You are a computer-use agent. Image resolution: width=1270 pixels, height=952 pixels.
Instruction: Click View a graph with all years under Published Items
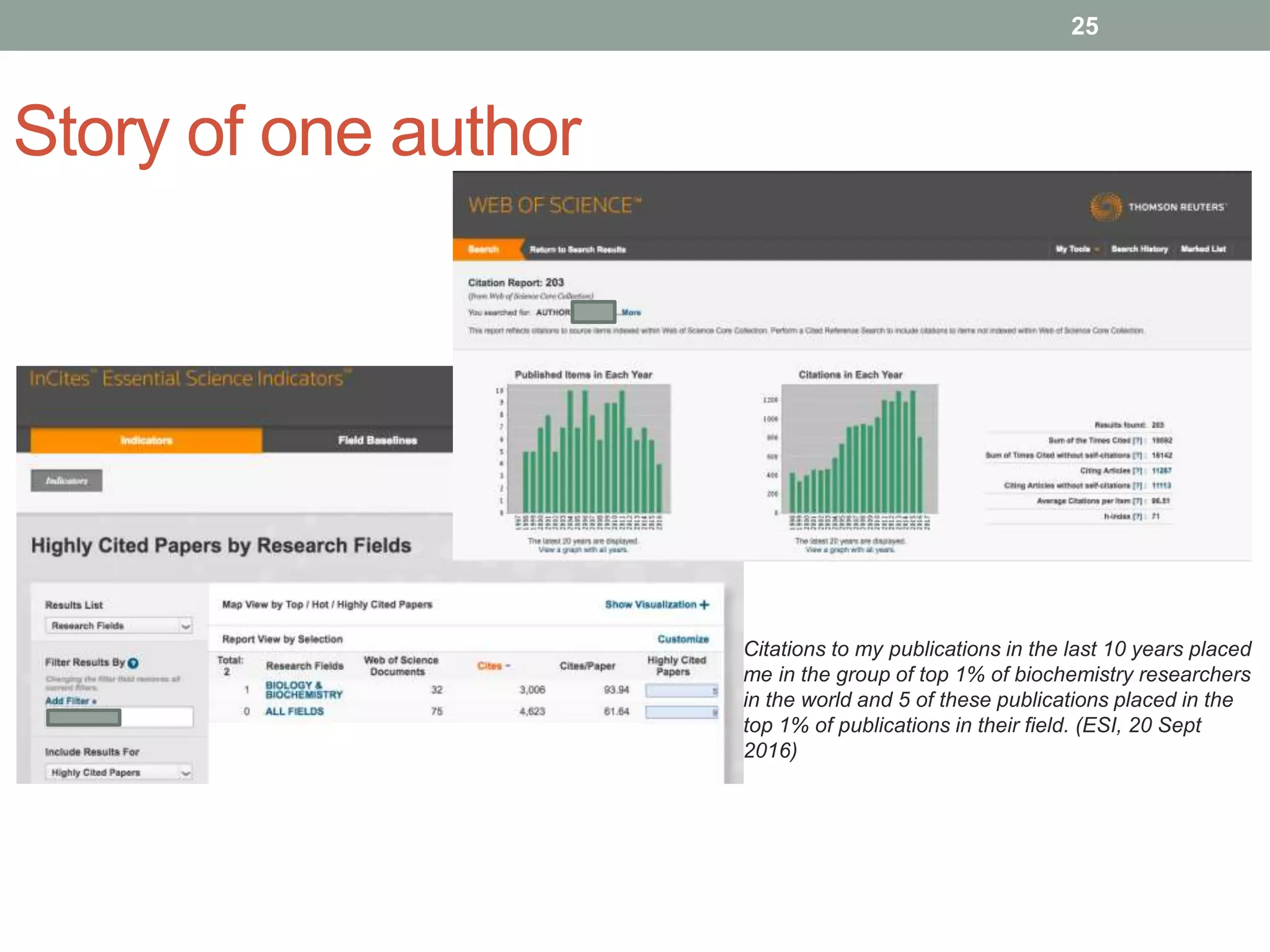click(583, 550)
